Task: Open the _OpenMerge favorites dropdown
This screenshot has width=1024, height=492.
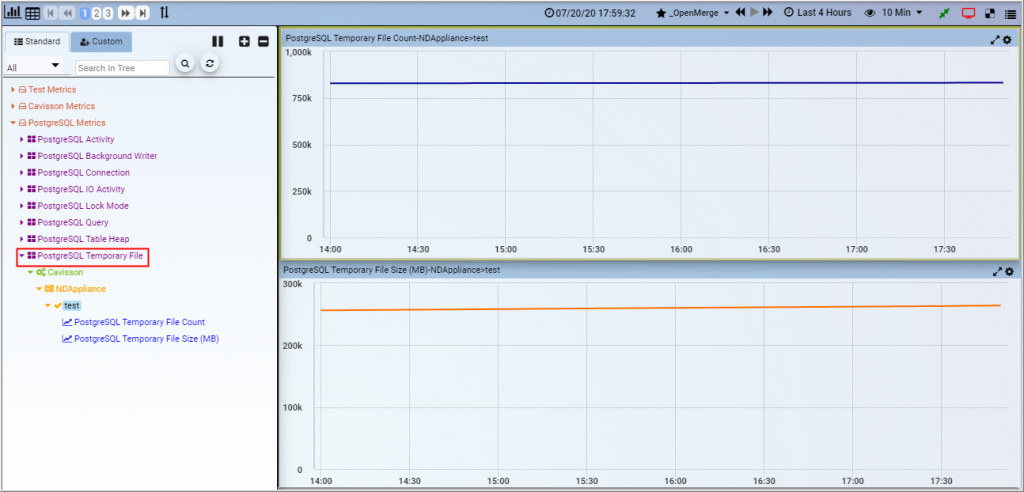Action: 699,13
